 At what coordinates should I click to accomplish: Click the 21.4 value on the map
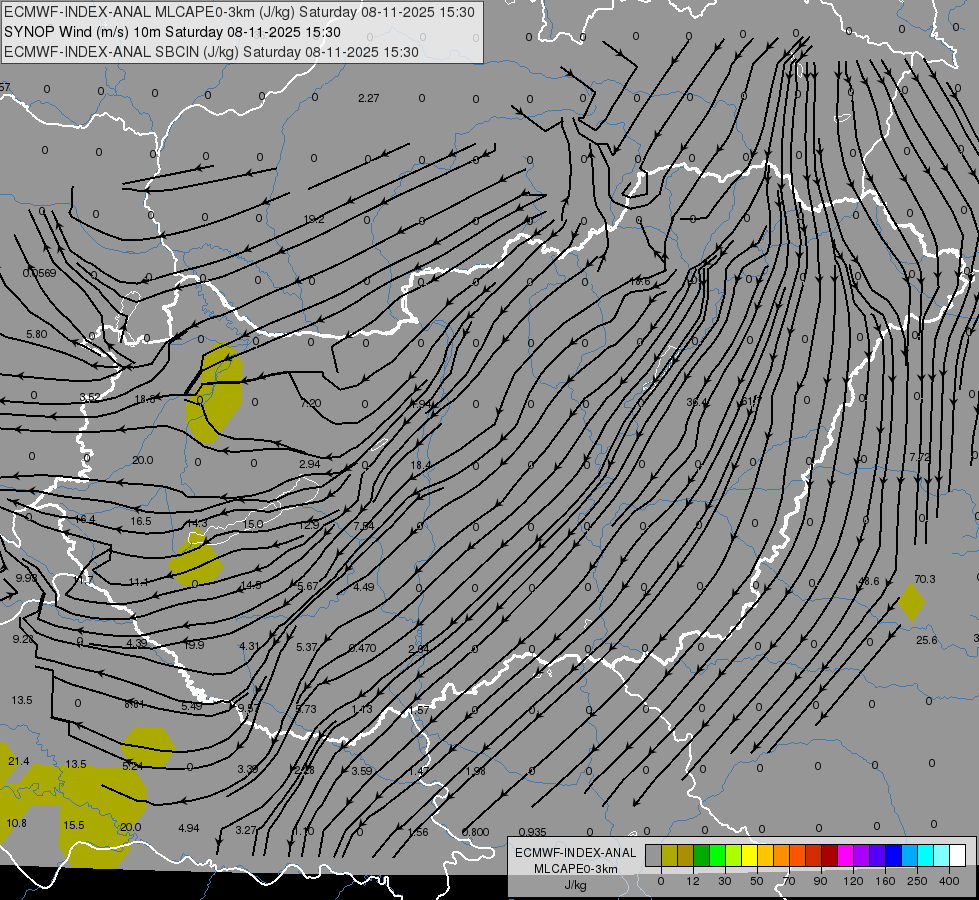point(19,761)
